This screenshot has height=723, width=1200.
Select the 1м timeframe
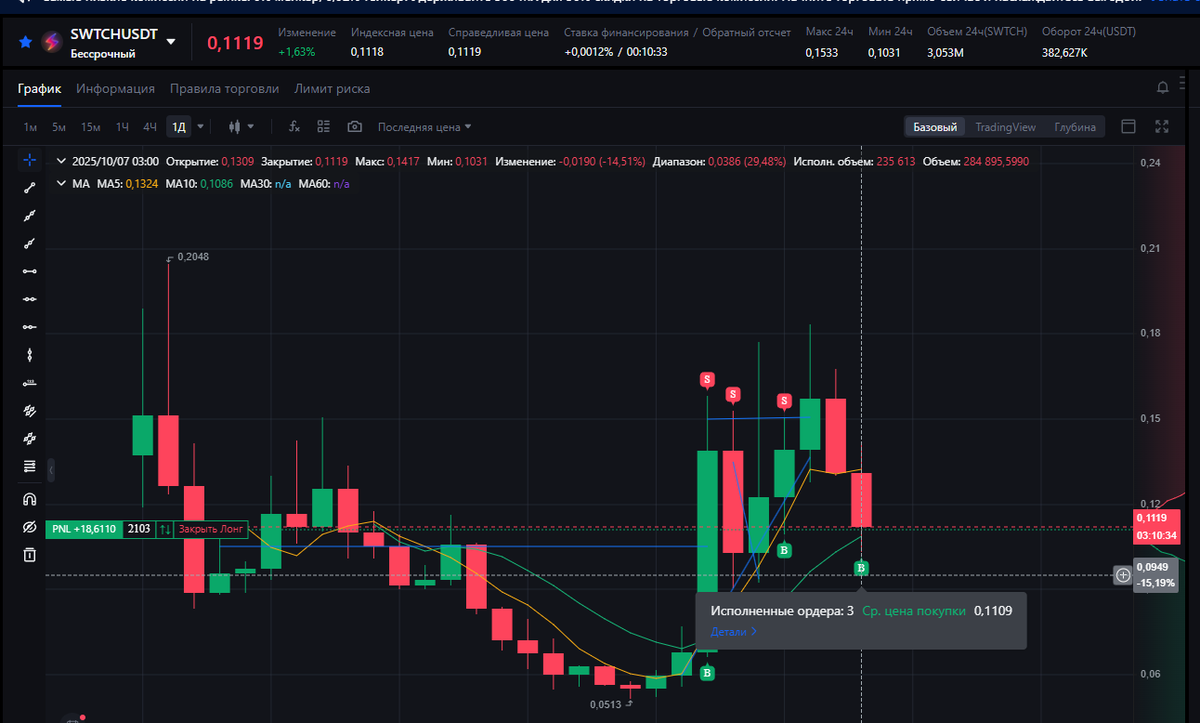click(31, 127)
